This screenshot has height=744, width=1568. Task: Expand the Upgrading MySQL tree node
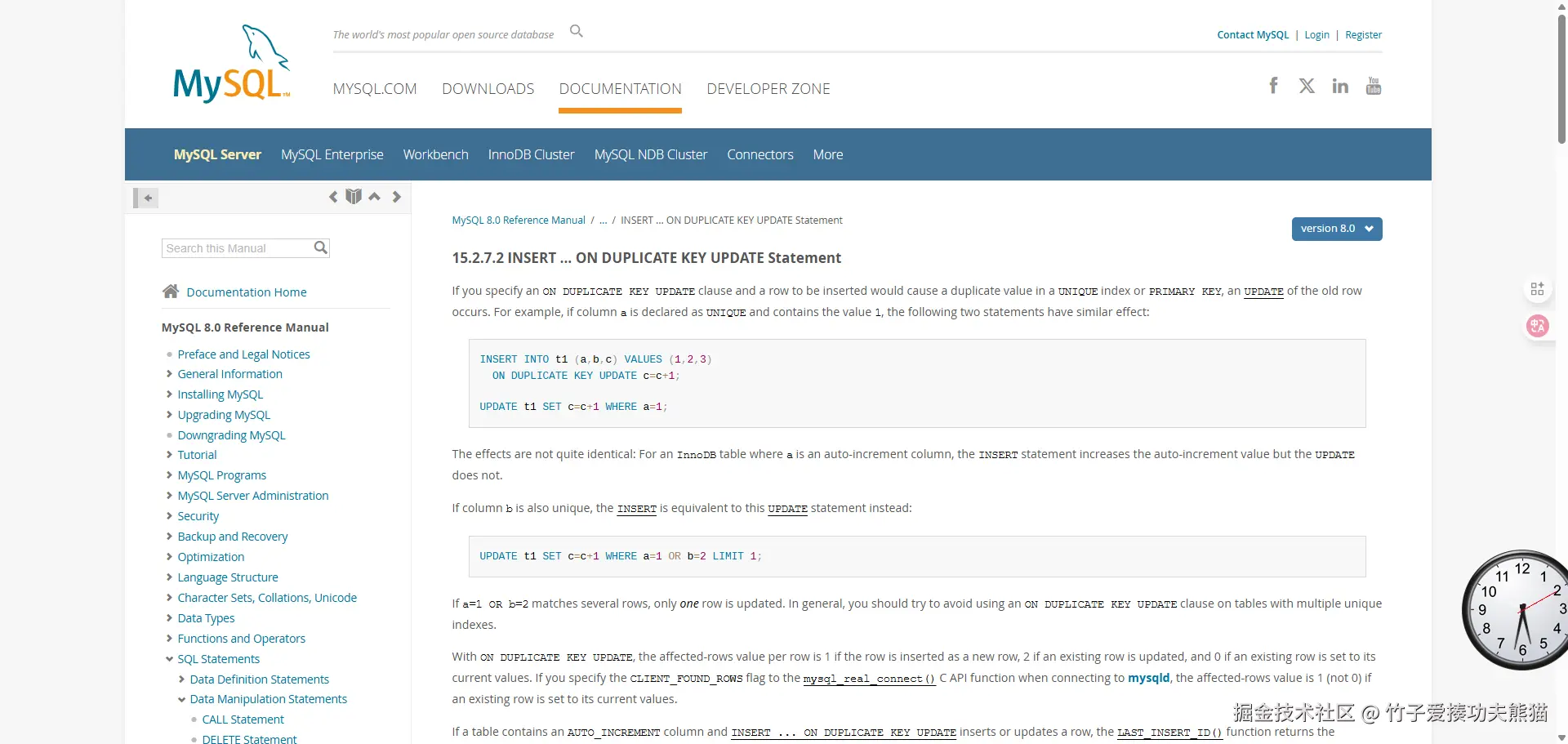coord(169,415)
